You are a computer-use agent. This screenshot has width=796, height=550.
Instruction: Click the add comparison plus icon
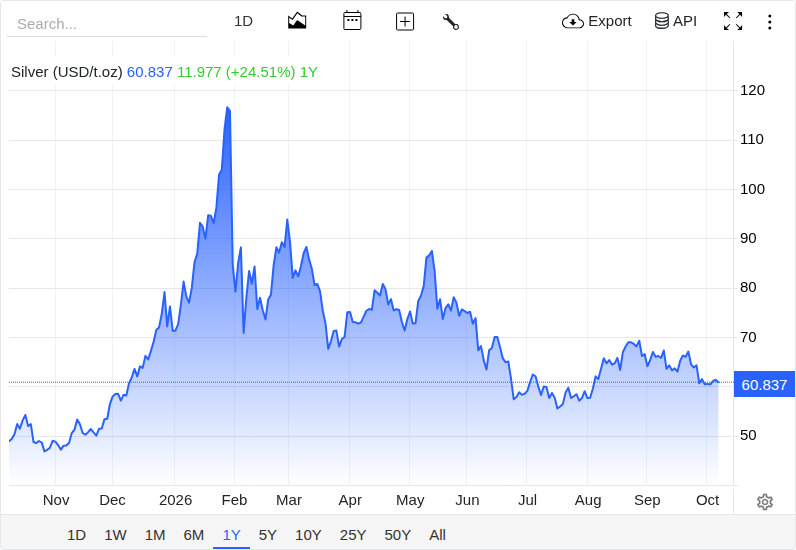(x=405, y=21)
